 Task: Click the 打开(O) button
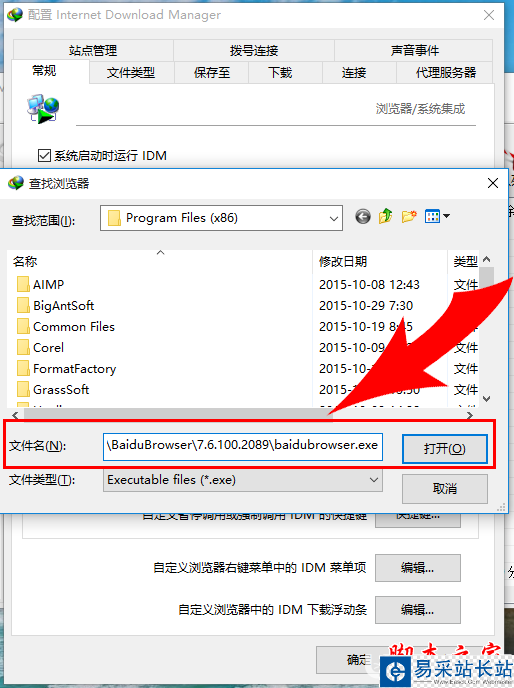pyautogui.click(x=445, y=448)
